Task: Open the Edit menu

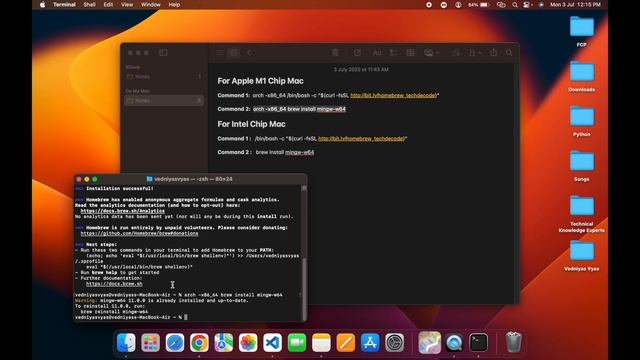Action: pyautogui.click(x=108, y=5)
